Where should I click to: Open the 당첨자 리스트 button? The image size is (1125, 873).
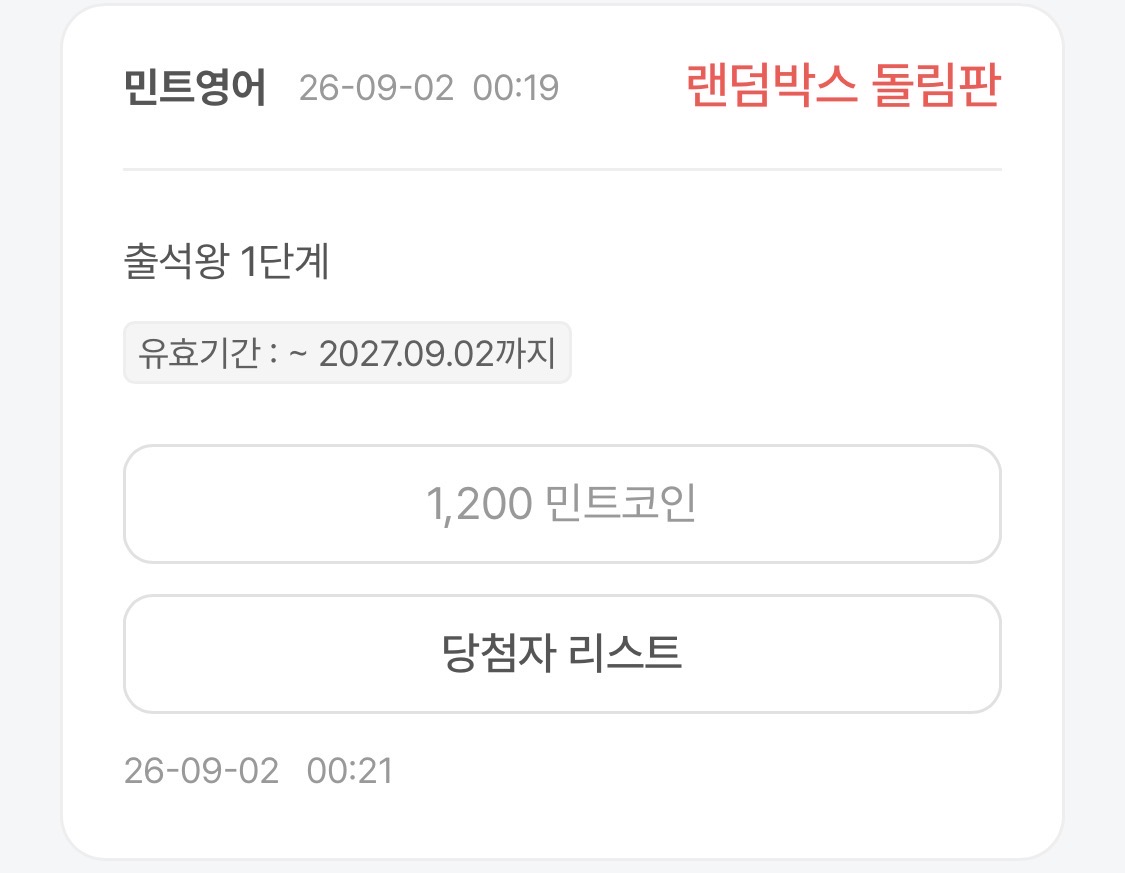click(562, 653)
